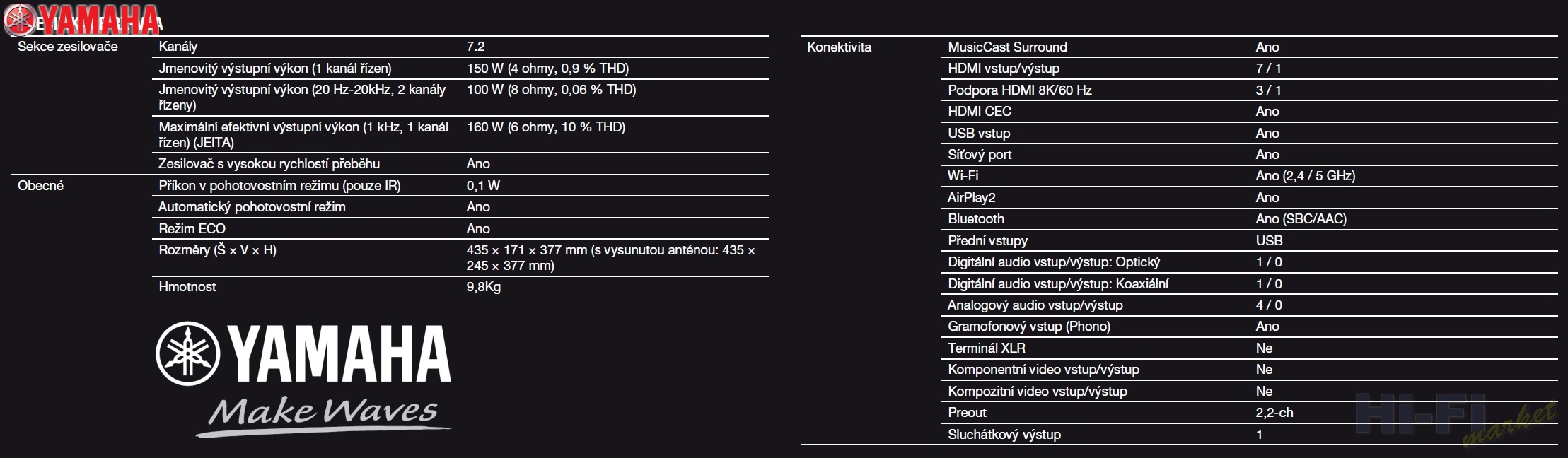Click the Gramofonový vstup (Phono) label
This screenshot has width=1568, height=458.
click(x=1029, y=327)
